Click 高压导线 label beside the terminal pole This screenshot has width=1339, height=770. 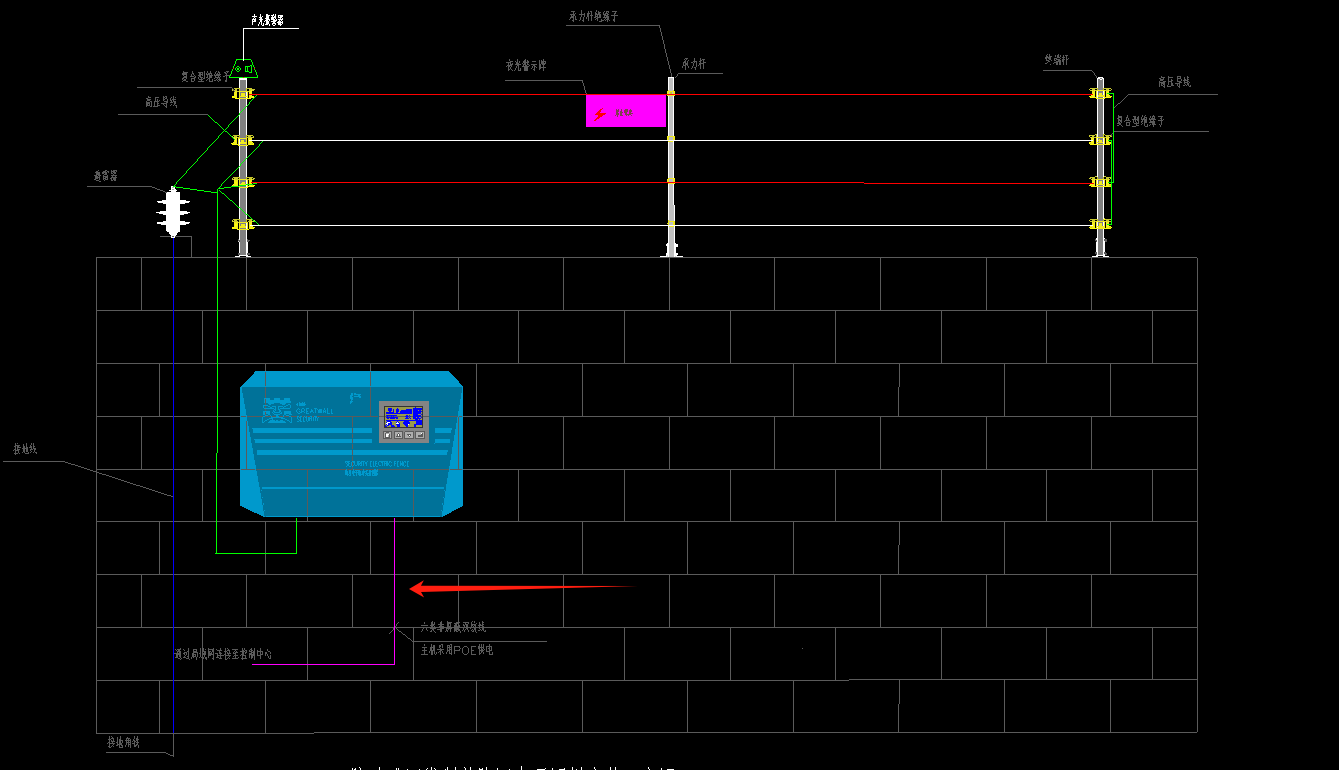tap(1174, 82)
